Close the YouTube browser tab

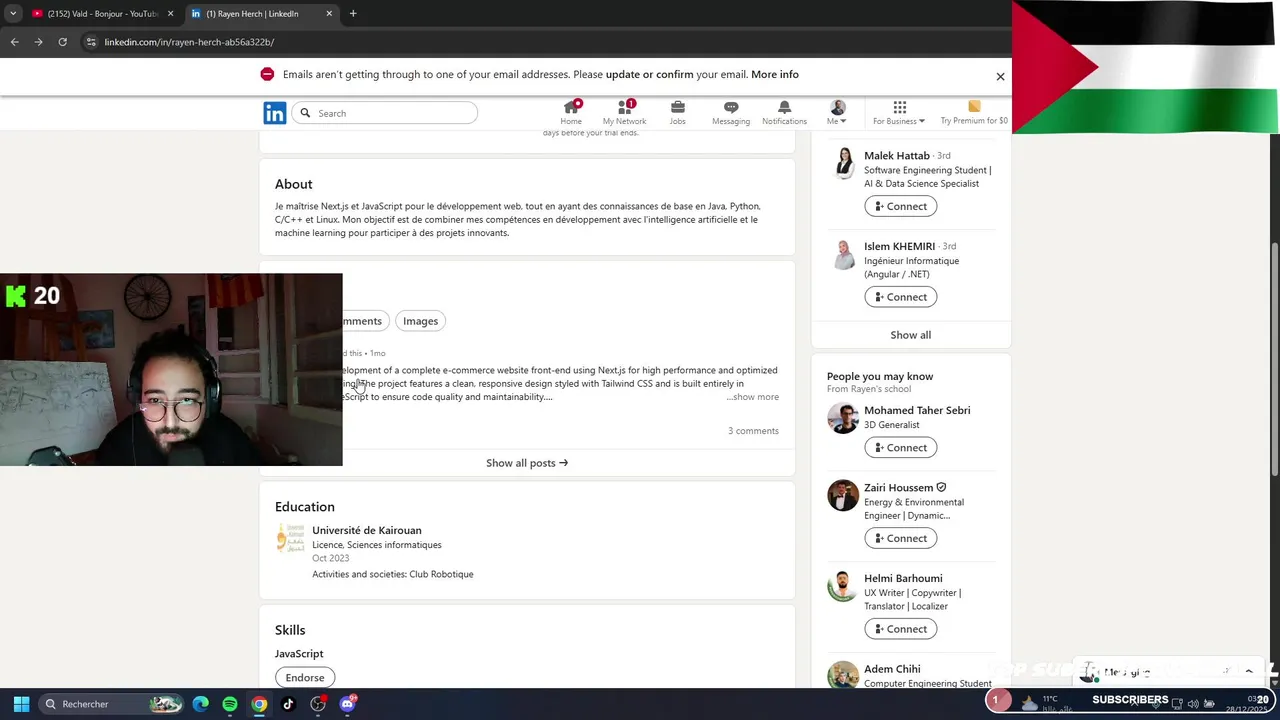pos(171,13)
